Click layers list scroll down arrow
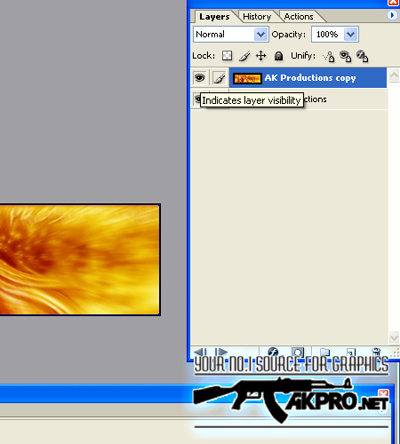The width and height of the screenshot is (400, 444). coord(394,337)
